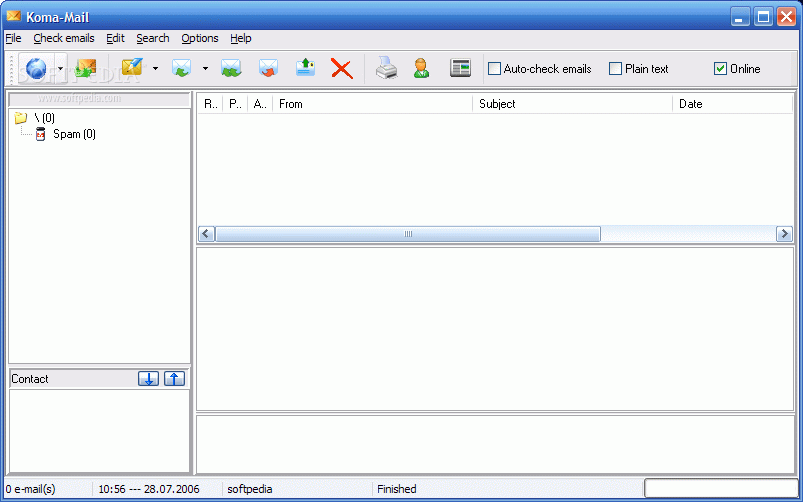Click the globe check-emails toolbar icon
The width and height of the screenshot is (803, 502).
point(36,69)
